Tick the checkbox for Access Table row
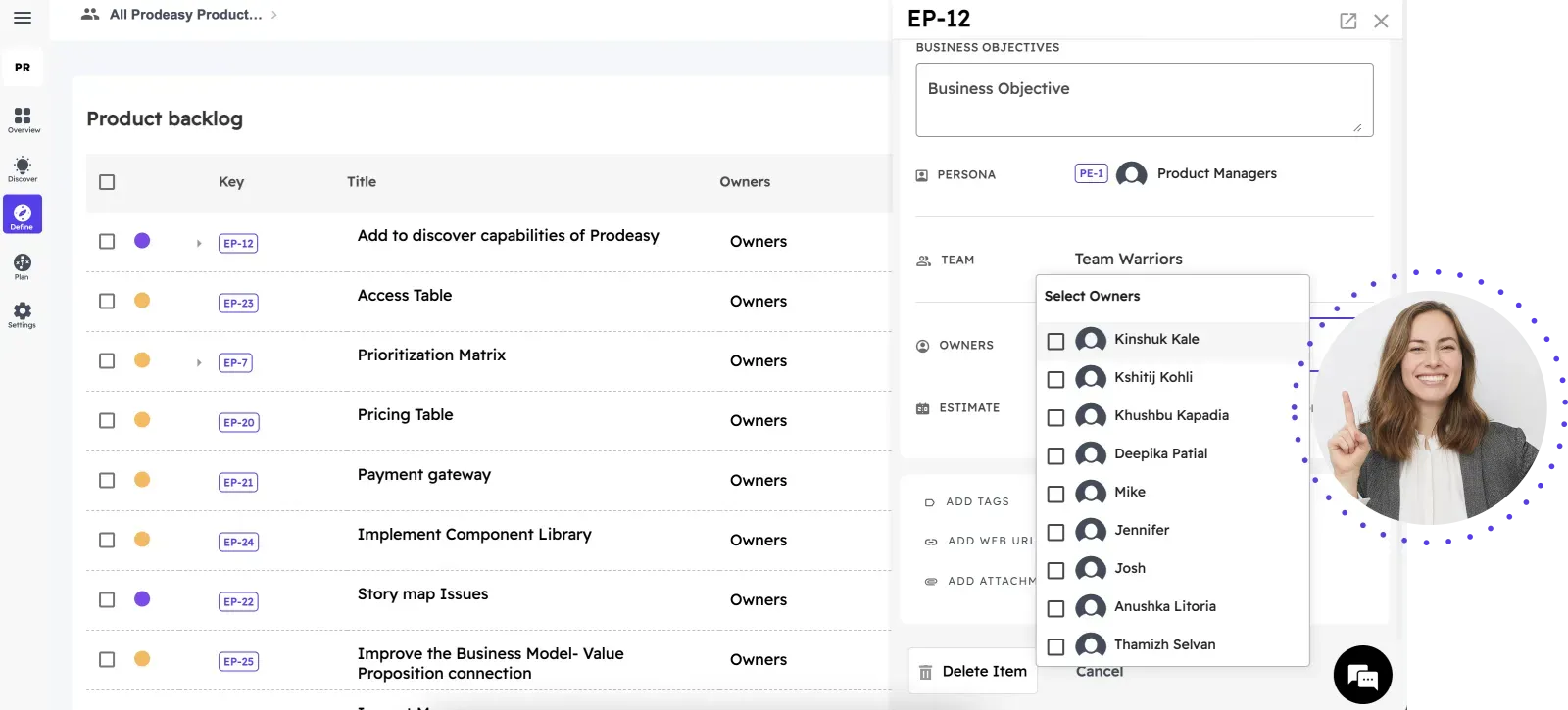This screenshot has height=710, width=1568. tap(107, 302)
